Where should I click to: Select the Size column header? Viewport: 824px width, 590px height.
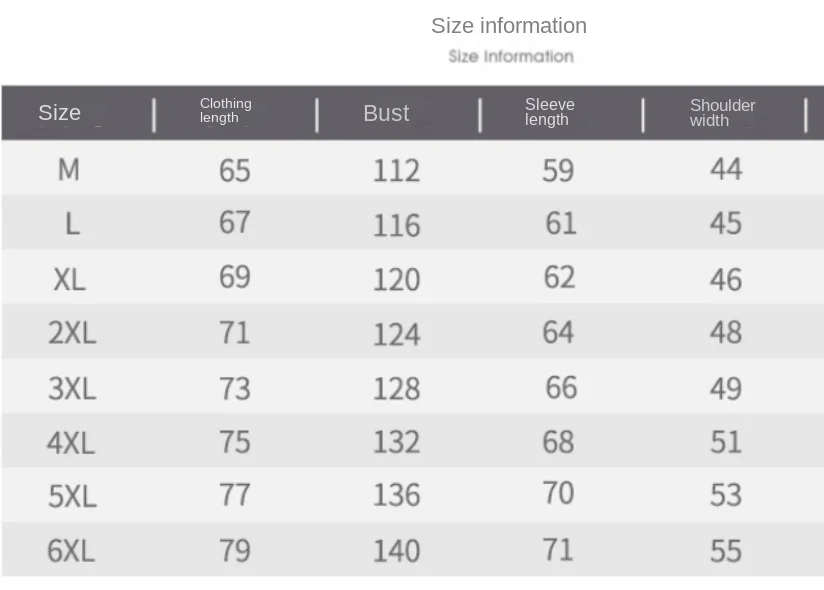[x=59, y=112]
